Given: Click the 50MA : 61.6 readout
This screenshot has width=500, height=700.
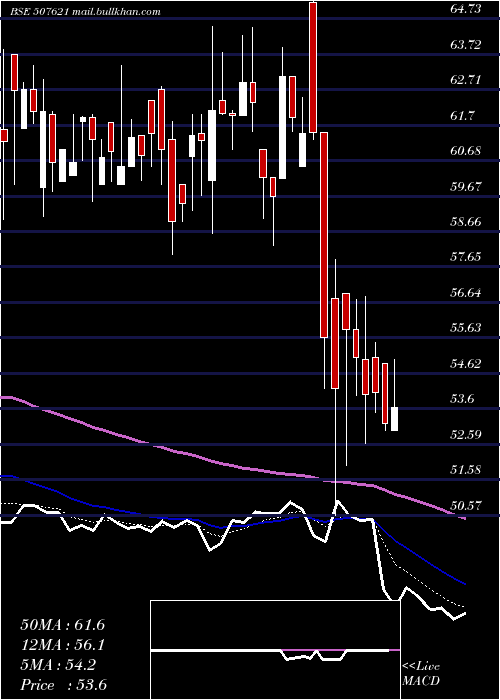Looking at the screenshot, I should (63, 625).
